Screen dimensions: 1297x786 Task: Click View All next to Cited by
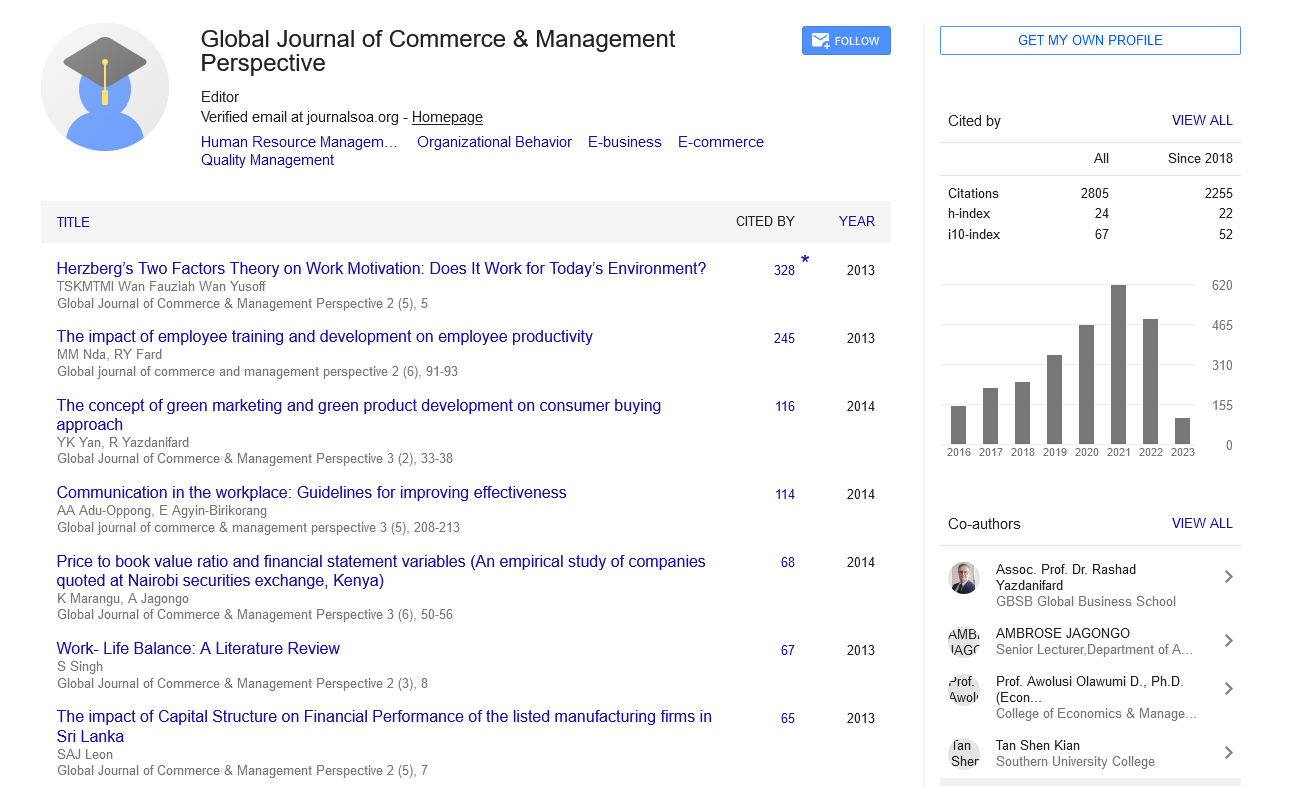coord(1202,121)
